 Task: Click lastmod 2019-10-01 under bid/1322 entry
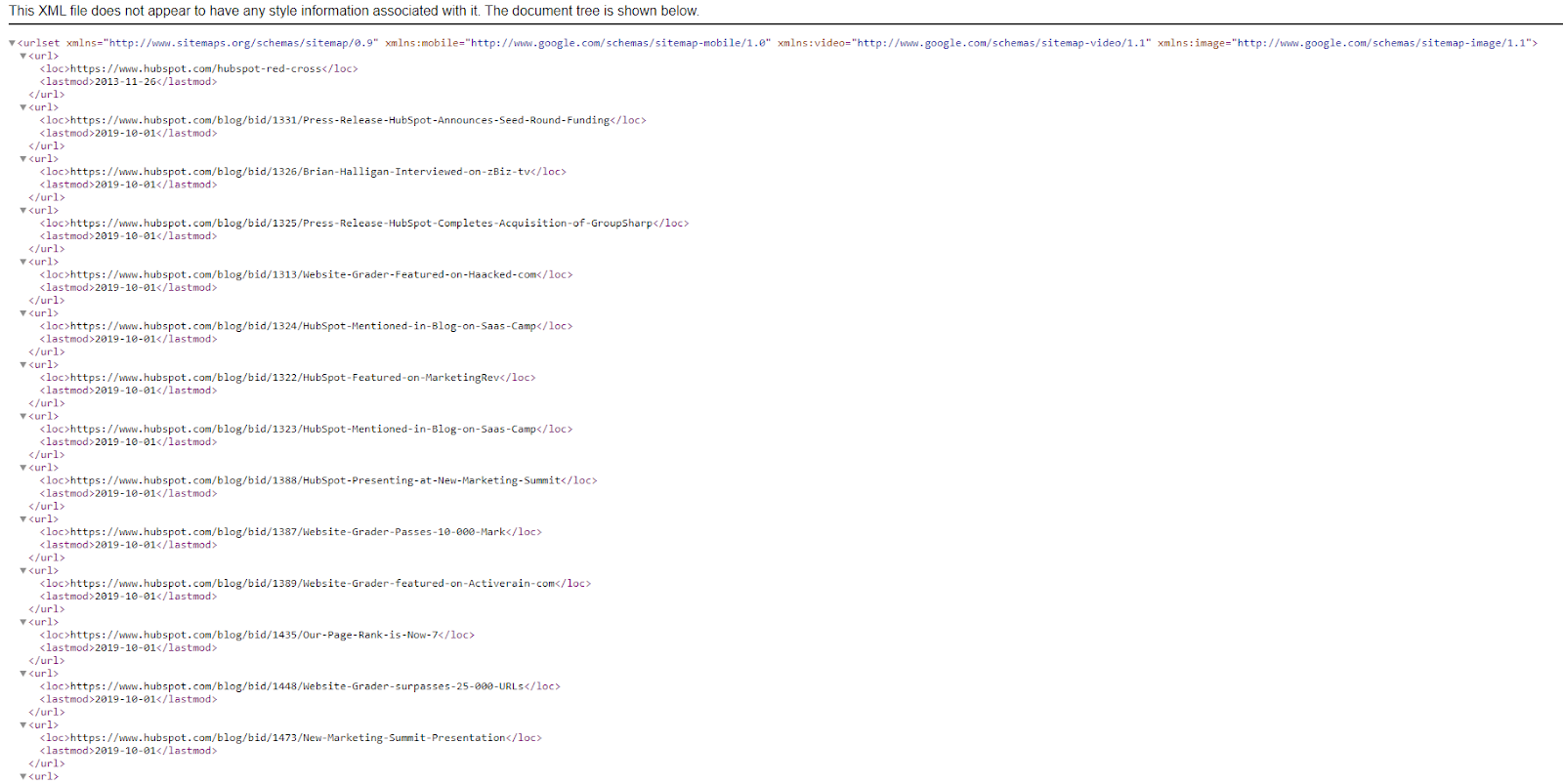tap(125, 391)
